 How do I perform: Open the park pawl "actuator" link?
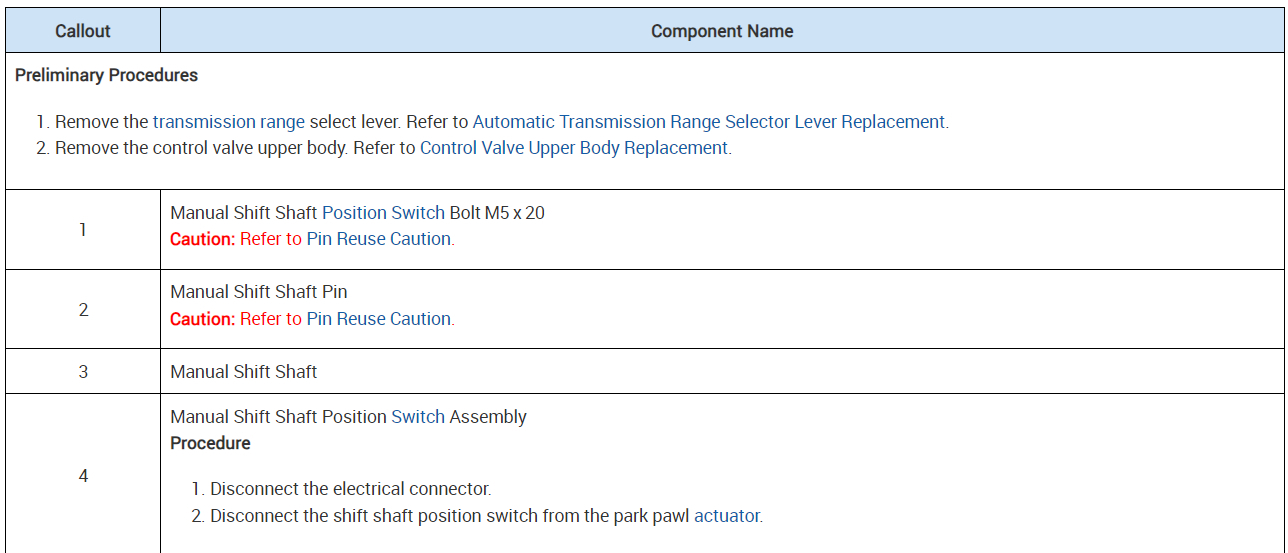pyautogui.click(x=727, y=516)
